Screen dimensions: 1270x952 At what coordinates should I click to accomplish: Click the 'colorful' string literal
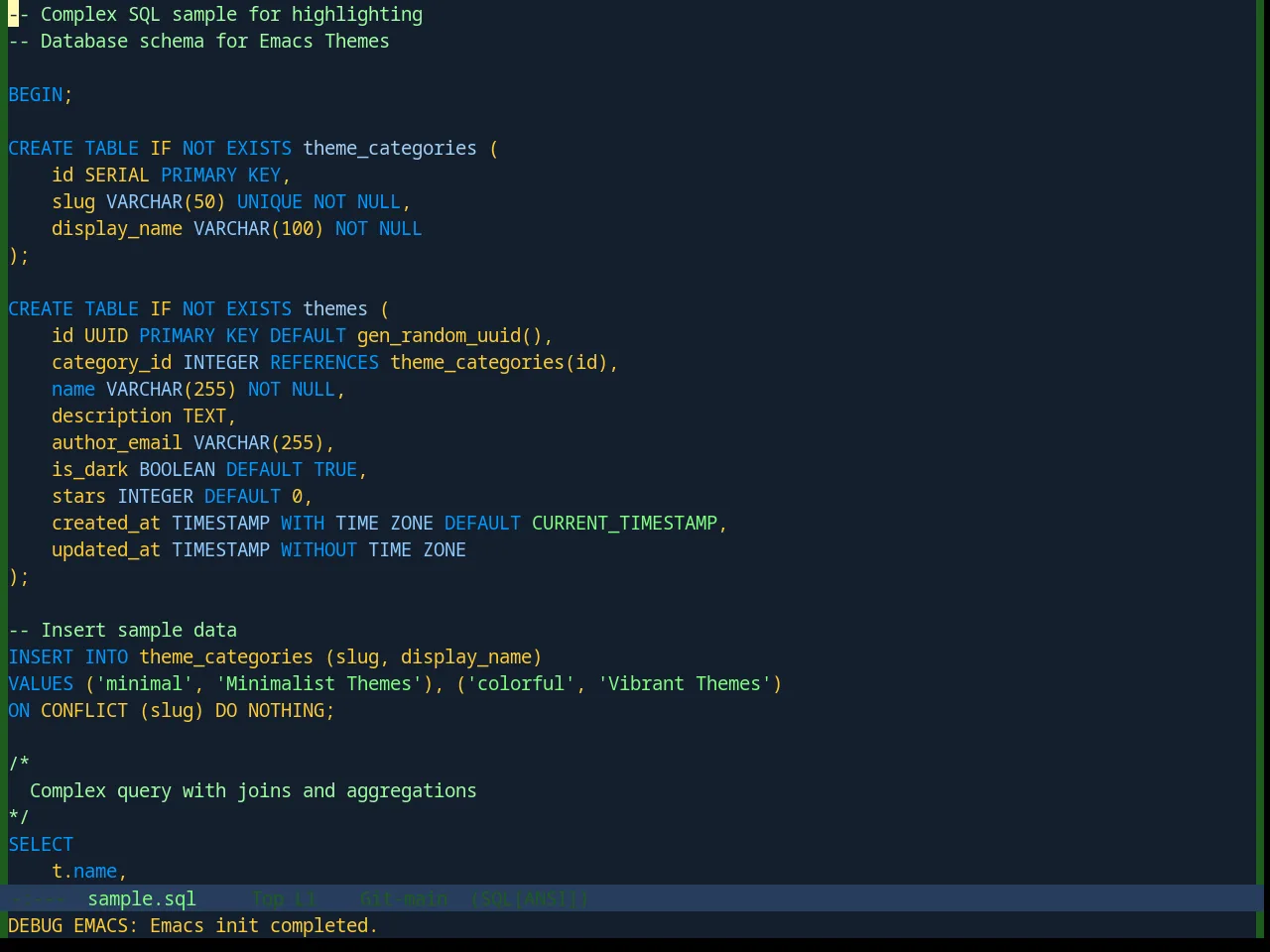tap(521, 684)
